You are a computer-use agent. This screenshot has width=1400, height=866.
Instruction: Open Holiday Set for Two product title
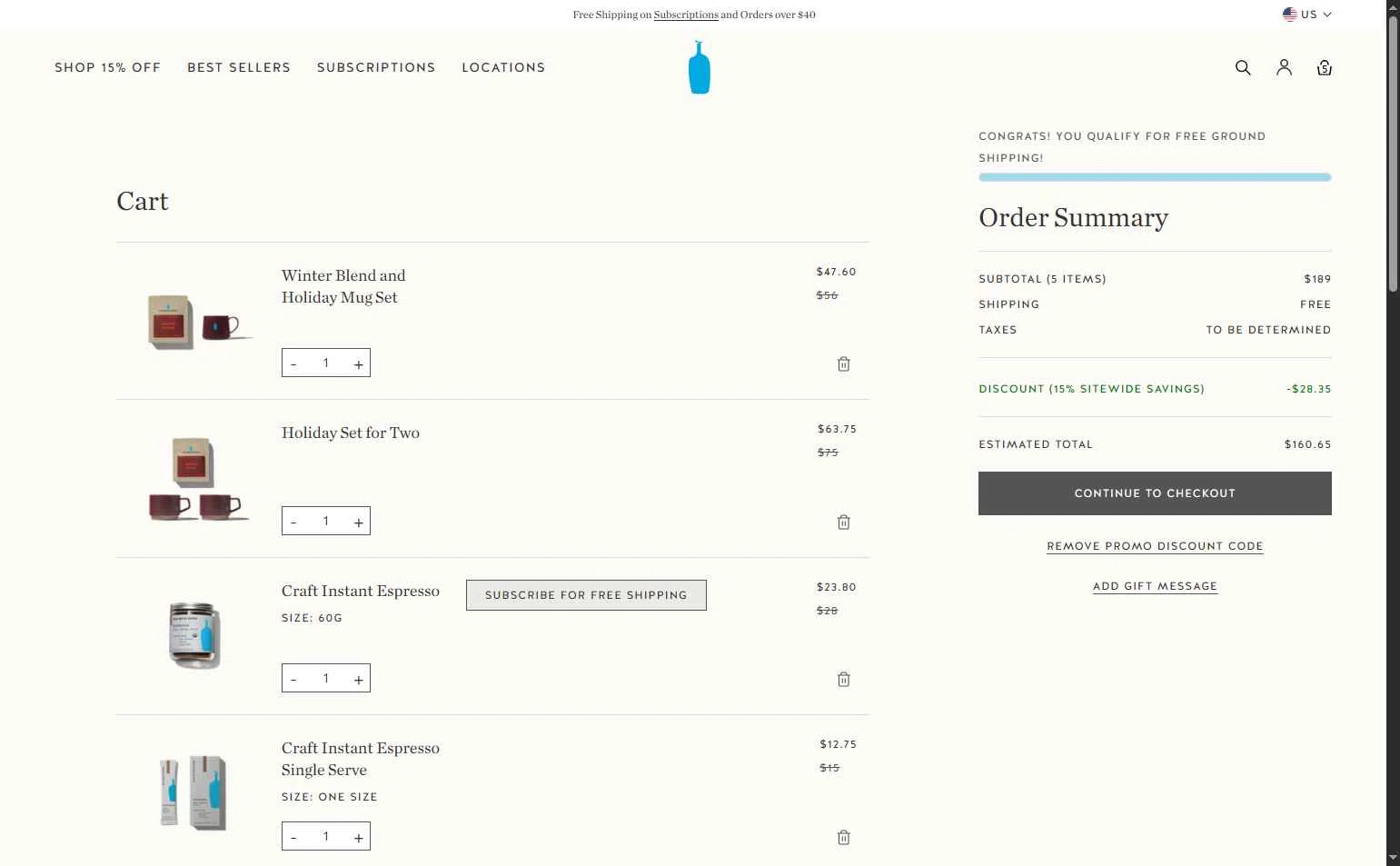coord(351,433)
